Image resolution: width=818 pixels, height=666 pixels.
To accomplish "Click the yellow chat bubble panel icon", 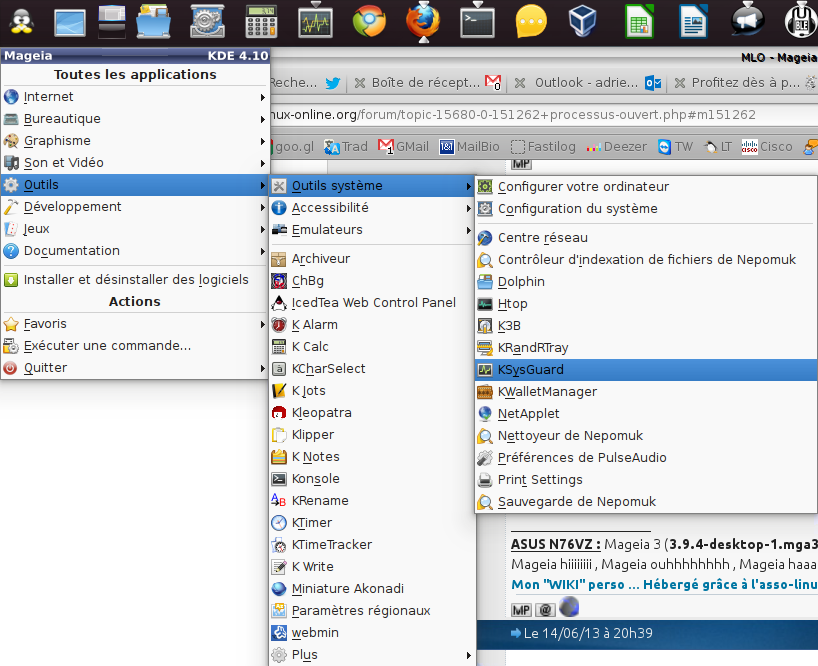I will [531, 22].
